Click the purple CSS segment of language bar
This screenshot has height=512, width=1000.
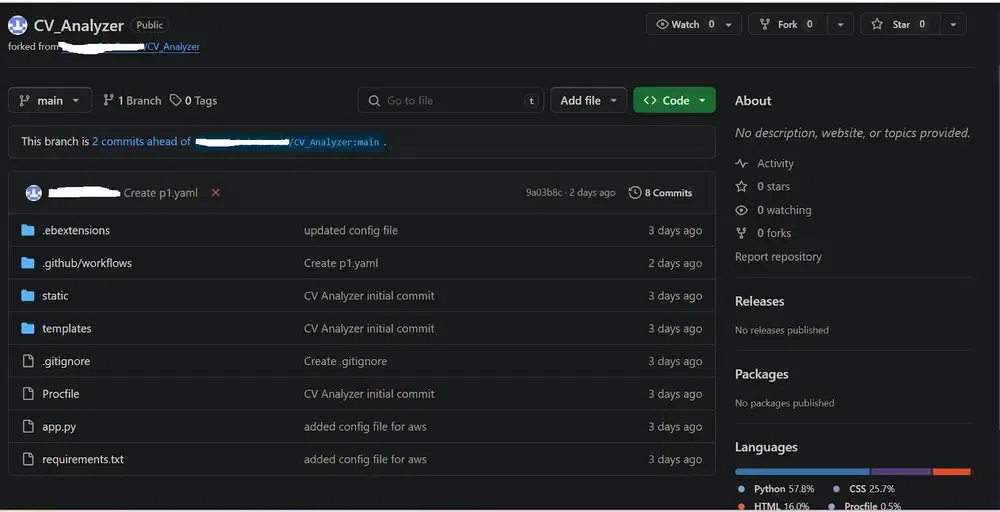pos(902,472)
